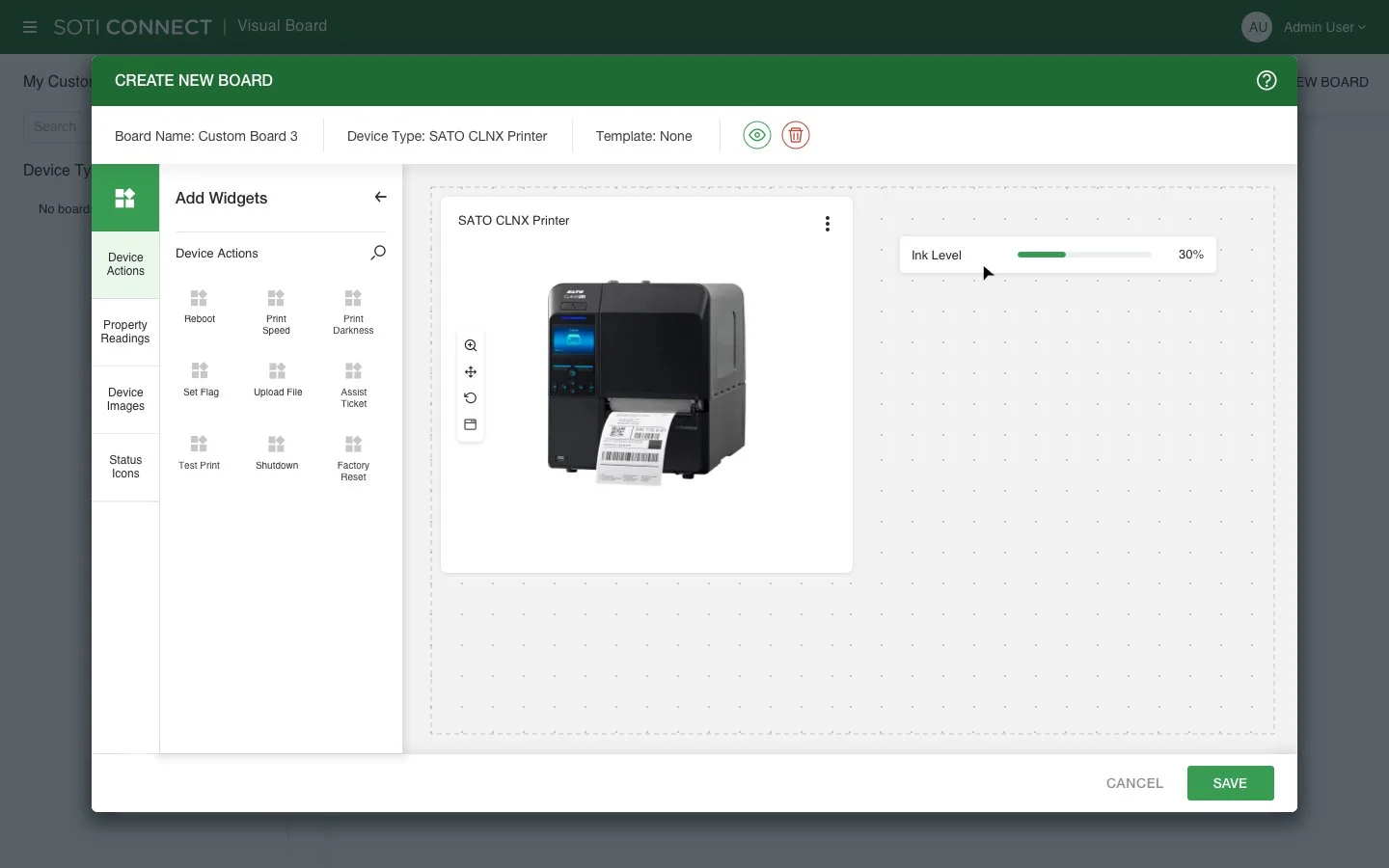The height and width of the screenshot is (868, 1389).
Task: Click the bottom window icon on image toolbar
Action: tap(471, 424)
